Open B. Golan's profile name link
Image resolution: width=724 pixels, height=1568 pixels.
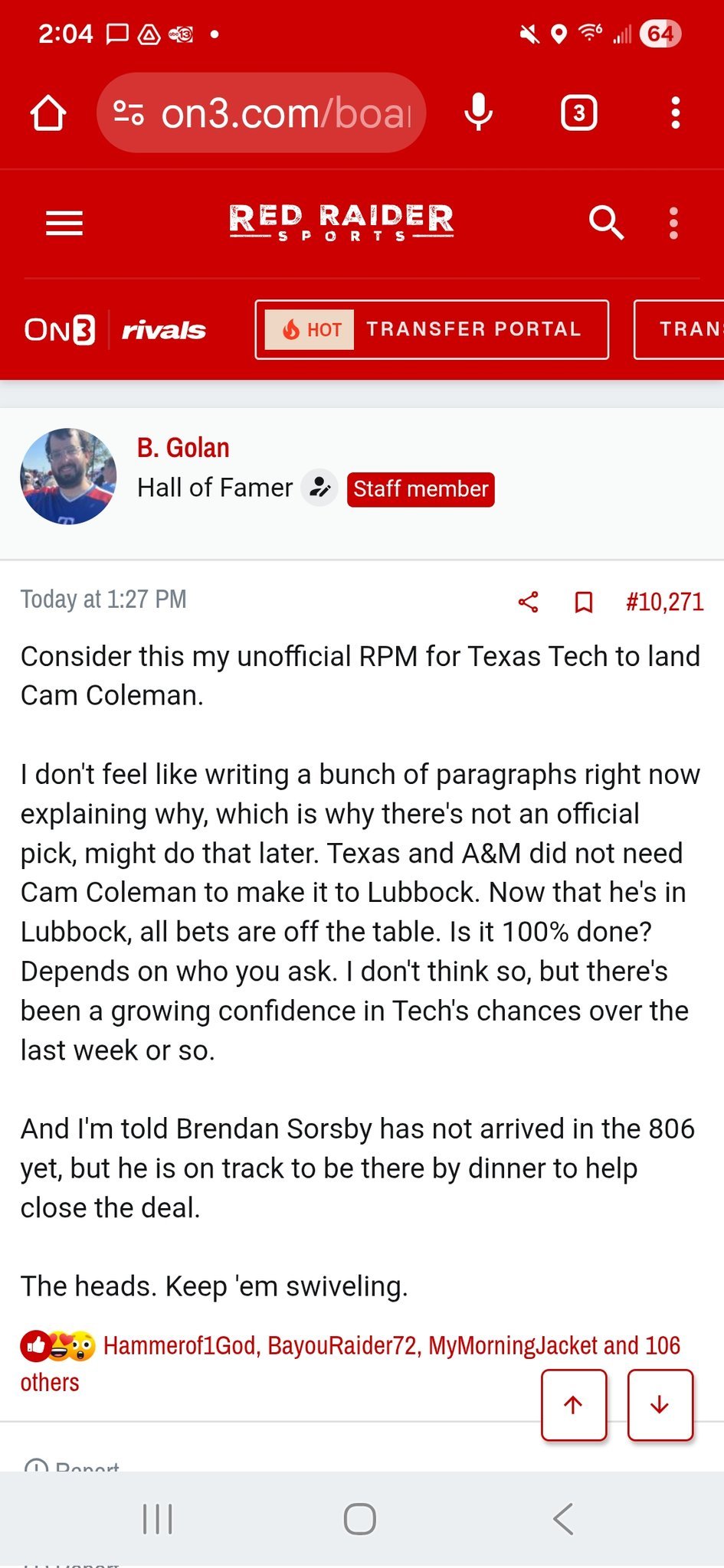pyautogui.click(x=183, y=448)
